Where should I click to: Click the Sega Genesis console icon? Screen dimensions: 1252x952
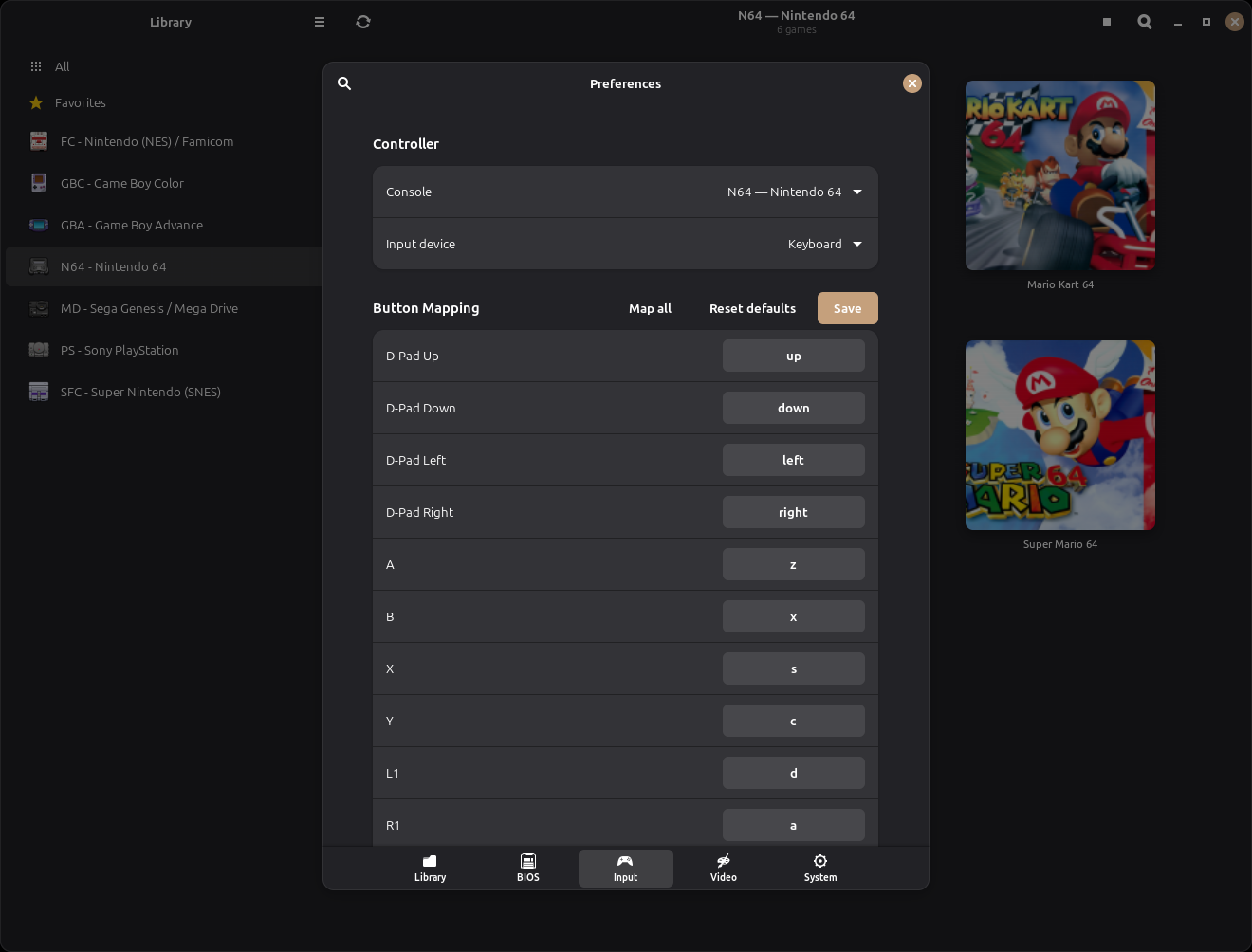click(x=39, y=308)
